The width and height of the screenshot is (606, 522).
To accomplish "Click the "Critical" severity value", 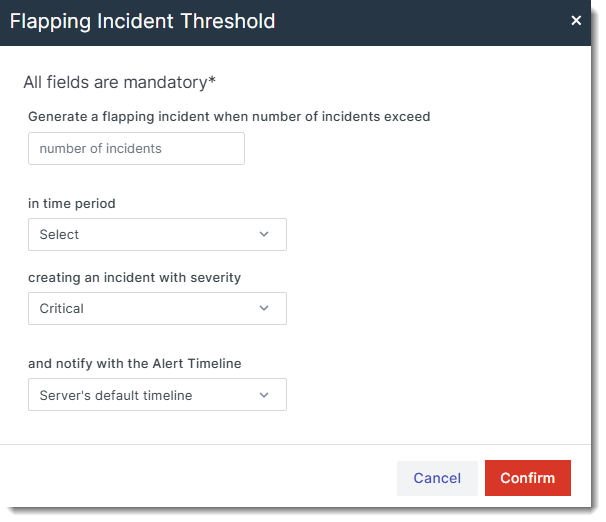I will click(x=62, y=309).
